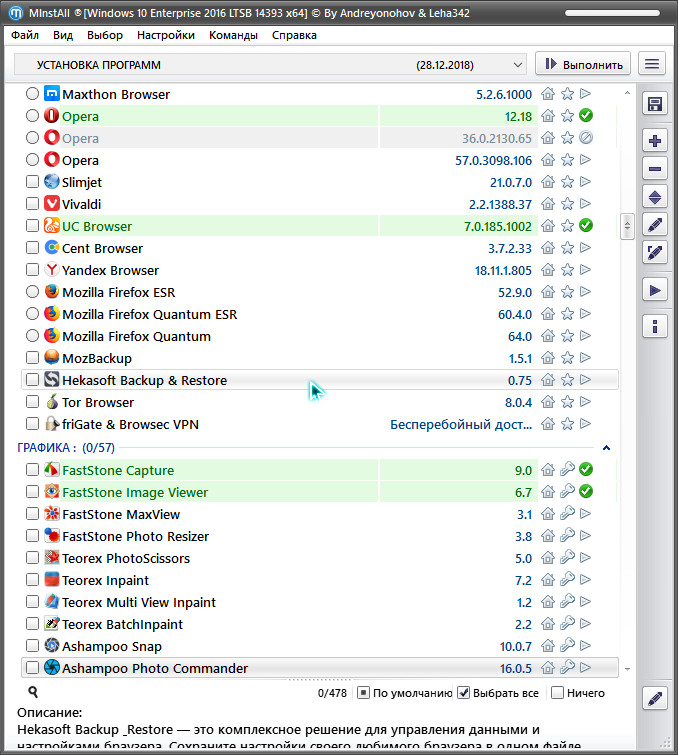Viewport: 678px width, 755px height.
Task: Click the plus (add) sidebar icon
Action: click(655, 141)
